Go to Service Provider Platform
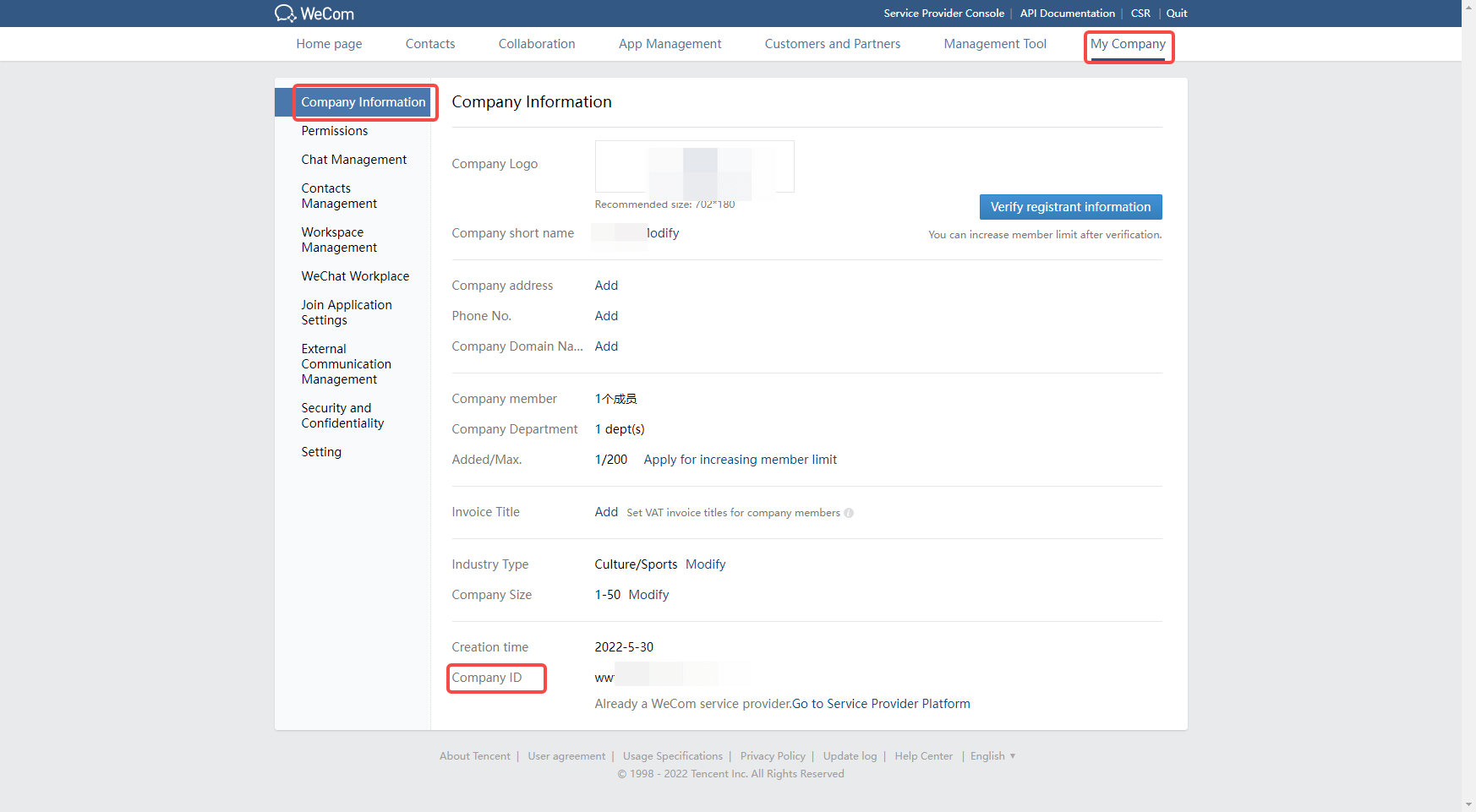Image resolution: width=1476 pixels, height=812 pixels. pyautogui.click(x=881, y=704)
